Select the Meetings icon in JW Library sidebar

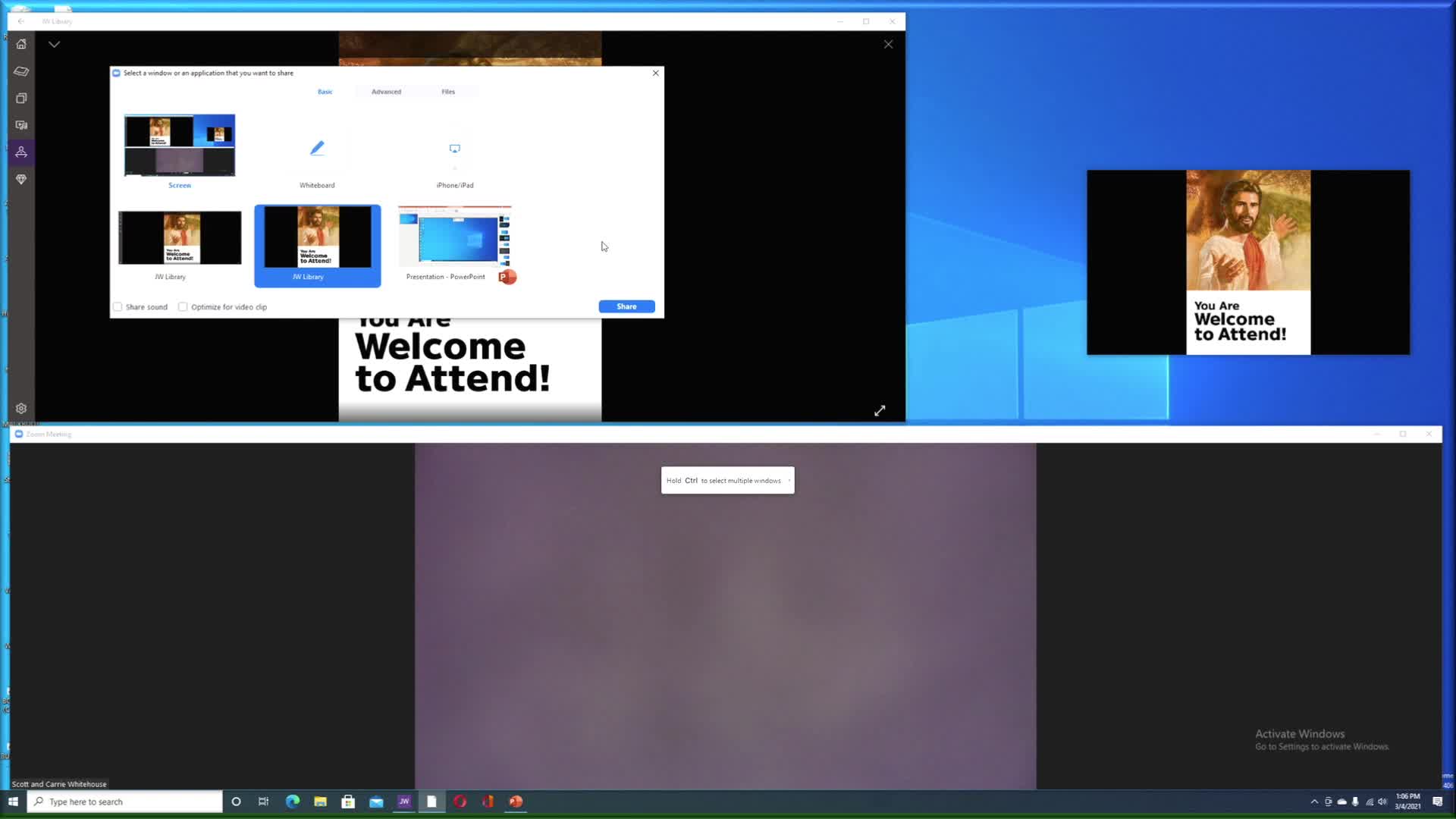pyautogui.click(x=20, y=152)
